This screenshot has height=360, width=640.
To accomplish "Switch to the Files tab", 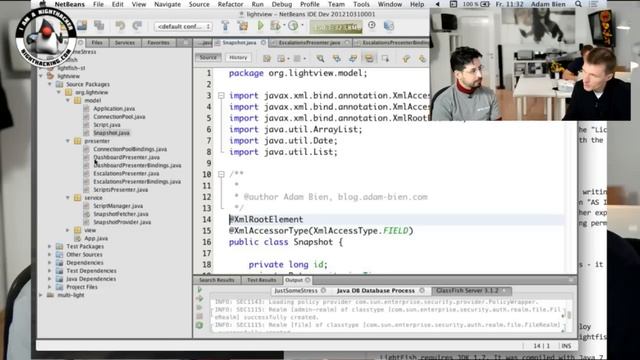I will 97,42.
